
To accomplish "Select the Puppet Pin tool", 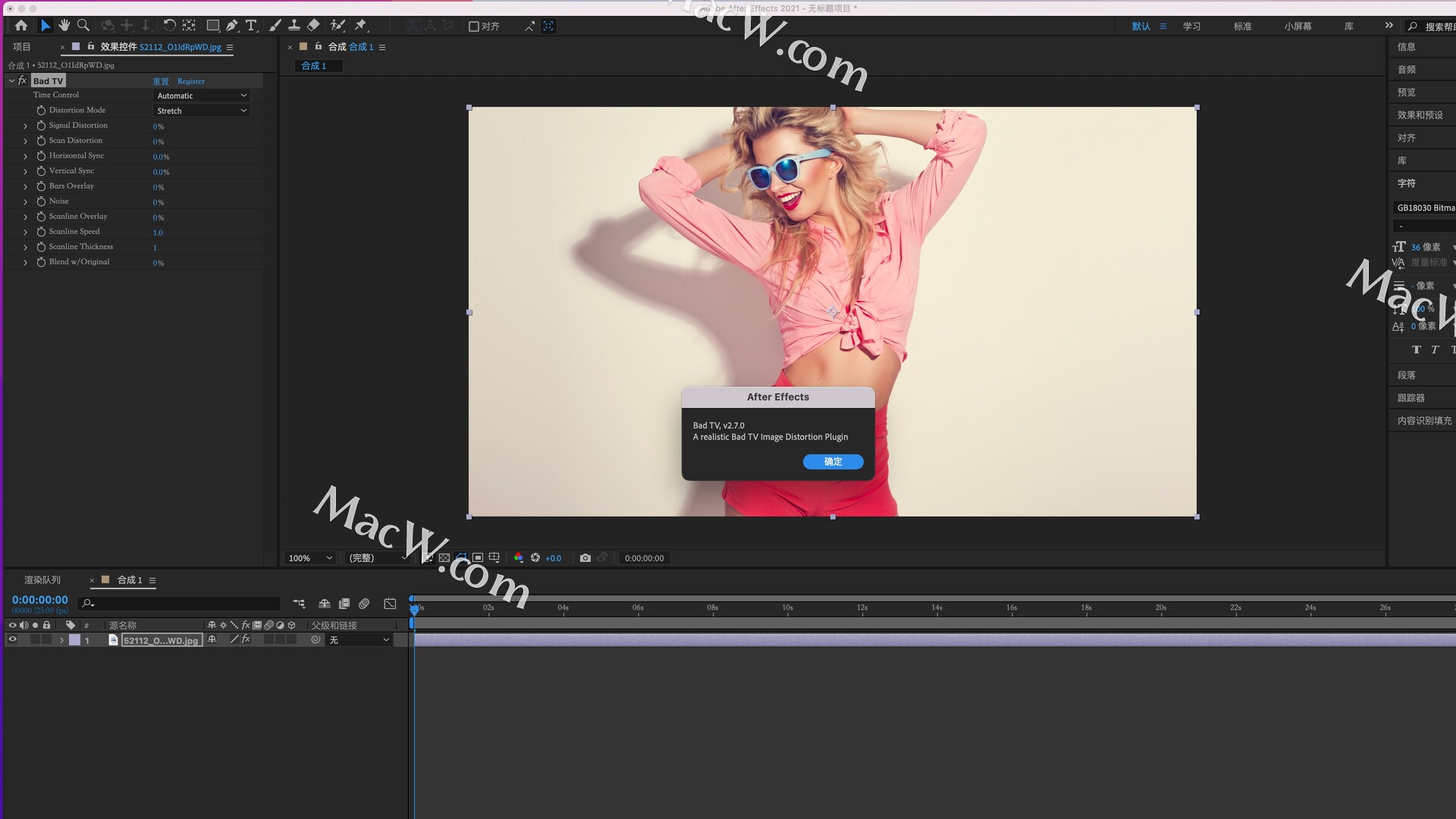I will pos(361,26).
